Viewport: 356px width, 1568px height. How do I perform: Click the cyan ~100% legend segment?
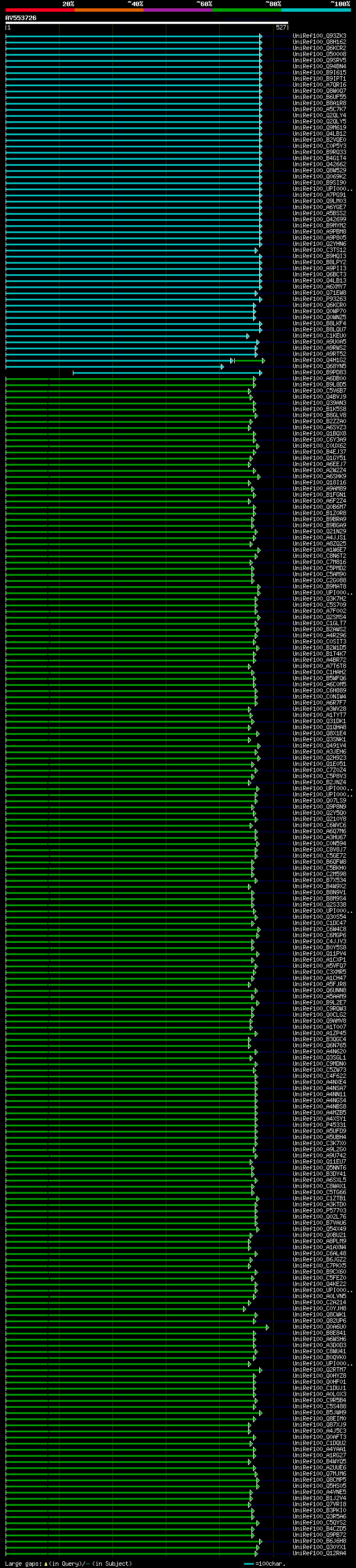point(316,10)
